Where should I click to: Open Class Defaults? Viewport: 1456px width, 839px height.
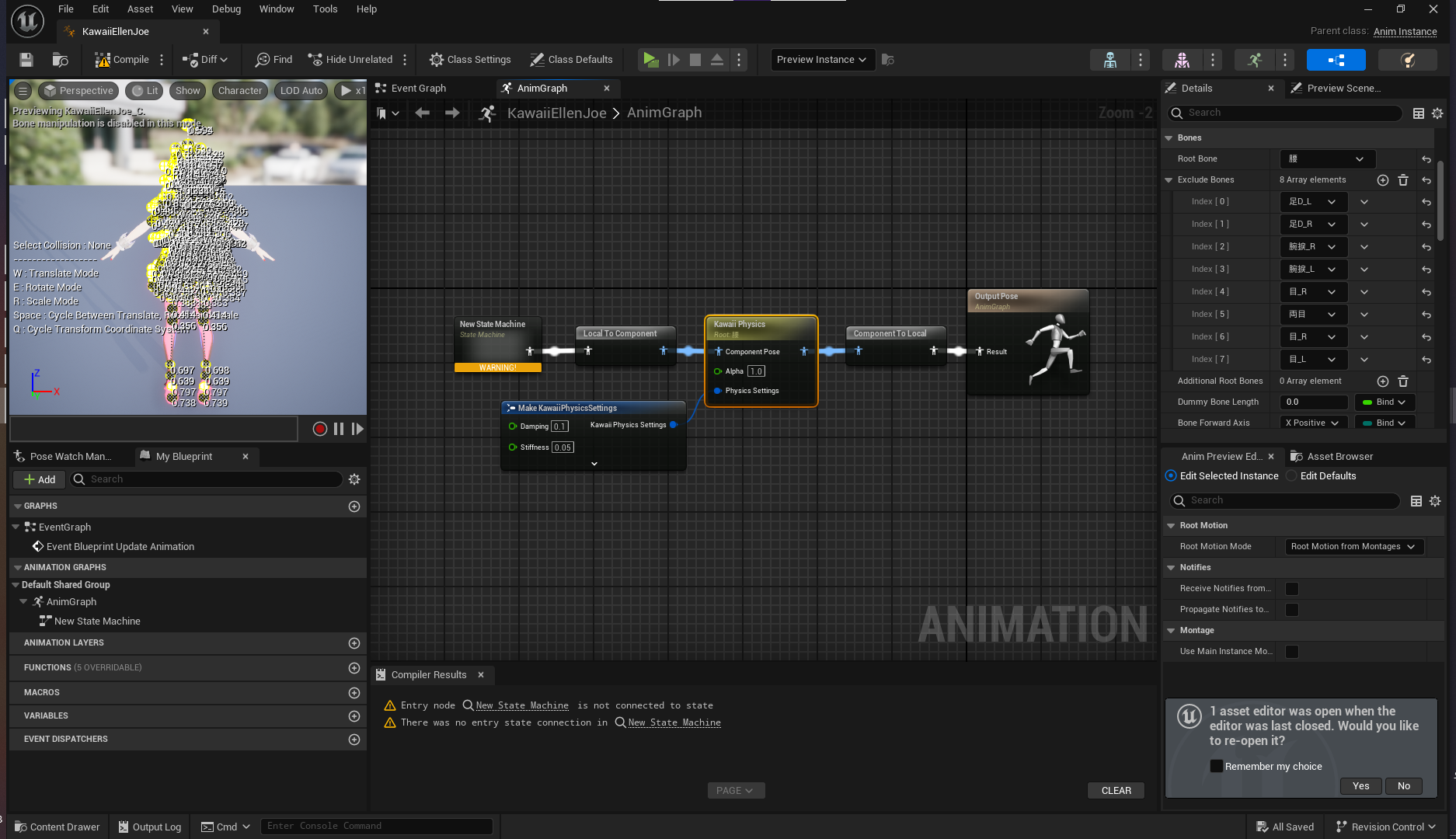[x=571, y=60]
